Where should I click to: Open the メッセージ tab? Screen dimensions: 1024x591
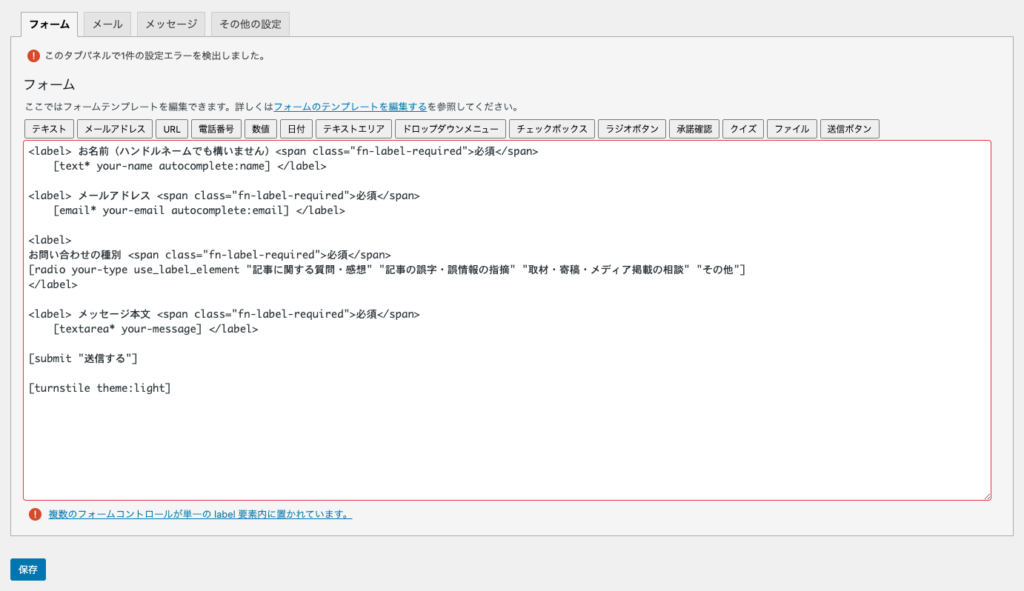(x=170, y=23)
